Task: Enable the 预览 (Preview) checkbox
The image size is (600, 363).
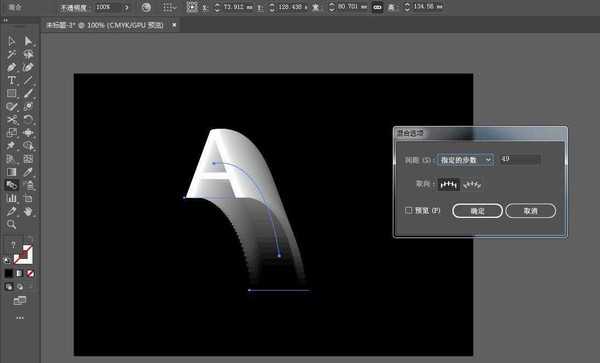Action: point(409,210)
